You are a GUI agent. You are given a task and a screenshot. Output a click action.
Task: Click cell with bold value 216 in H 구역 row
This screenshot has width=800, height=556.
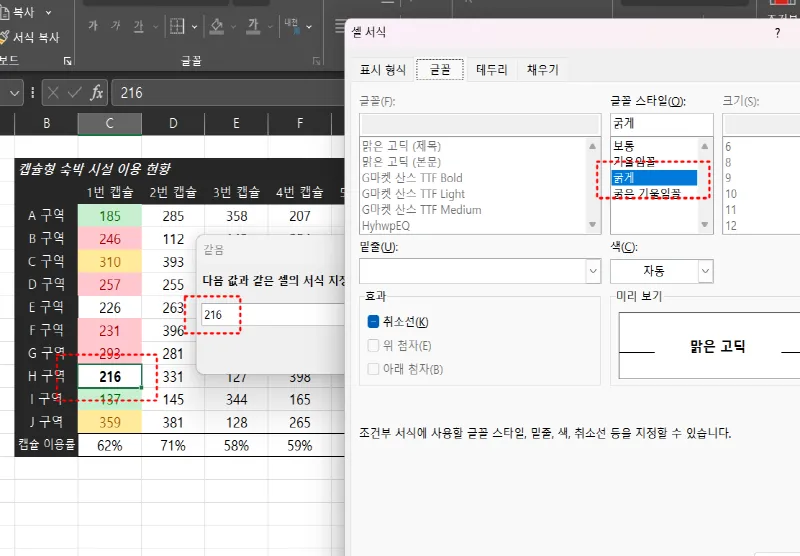(110, 376)
